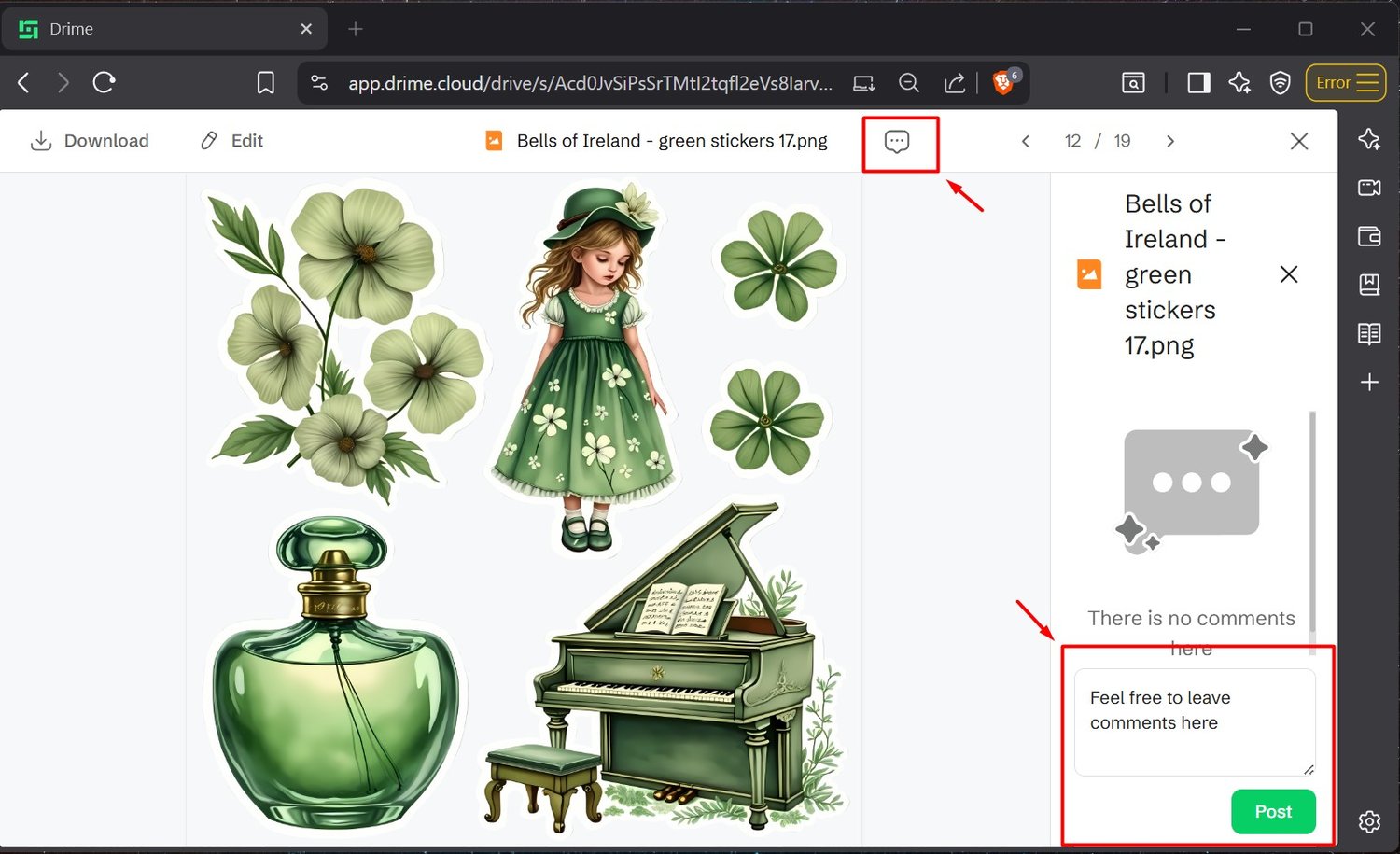1400x854 pixels.
Task: Select the Drime browser tab
Action: [x=164, y=29]
